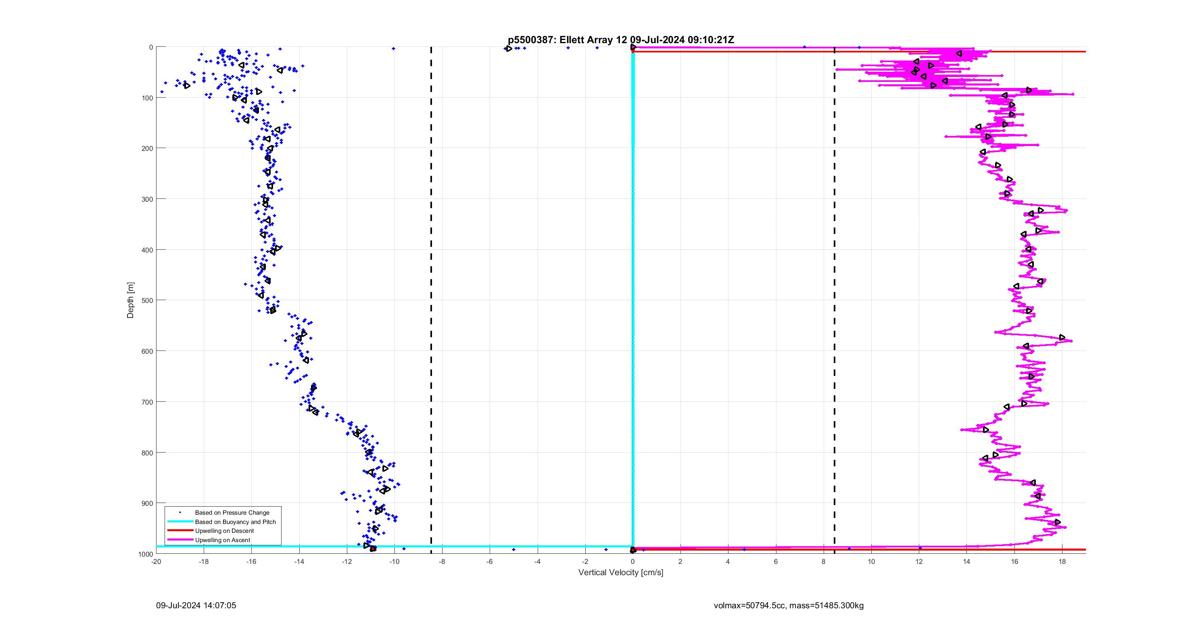Viewport: 1200px width, 622px height.
Task: Click the depth axis tick label '400'
Action: [146, 250]
